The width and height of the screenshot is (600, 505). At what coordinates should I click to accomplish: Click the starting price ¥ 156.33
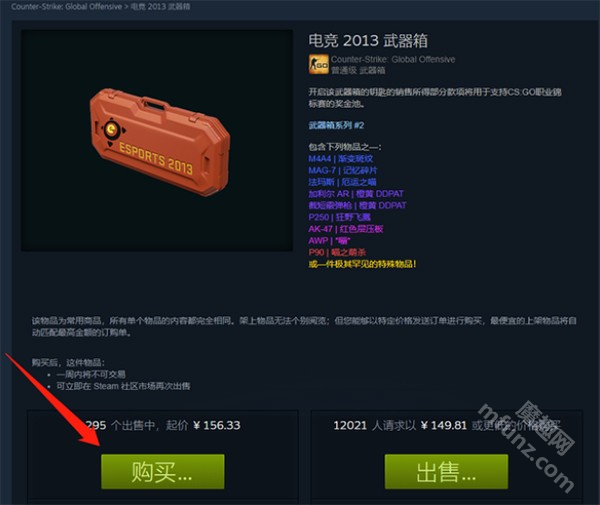(x=217, y=425)
